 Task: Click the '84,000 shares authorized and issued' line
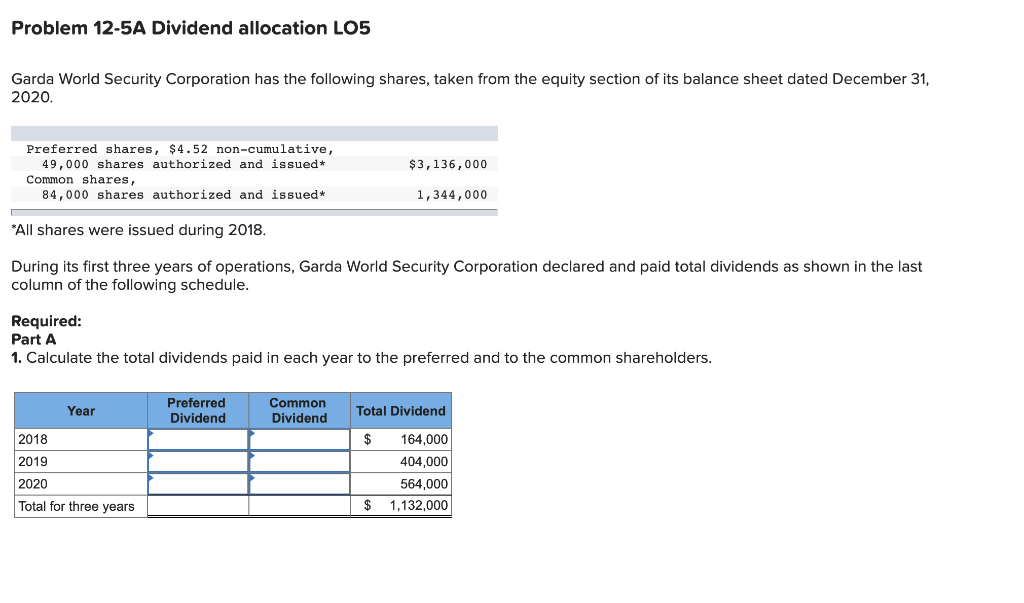pyautogui.click(x=184, y=195)
